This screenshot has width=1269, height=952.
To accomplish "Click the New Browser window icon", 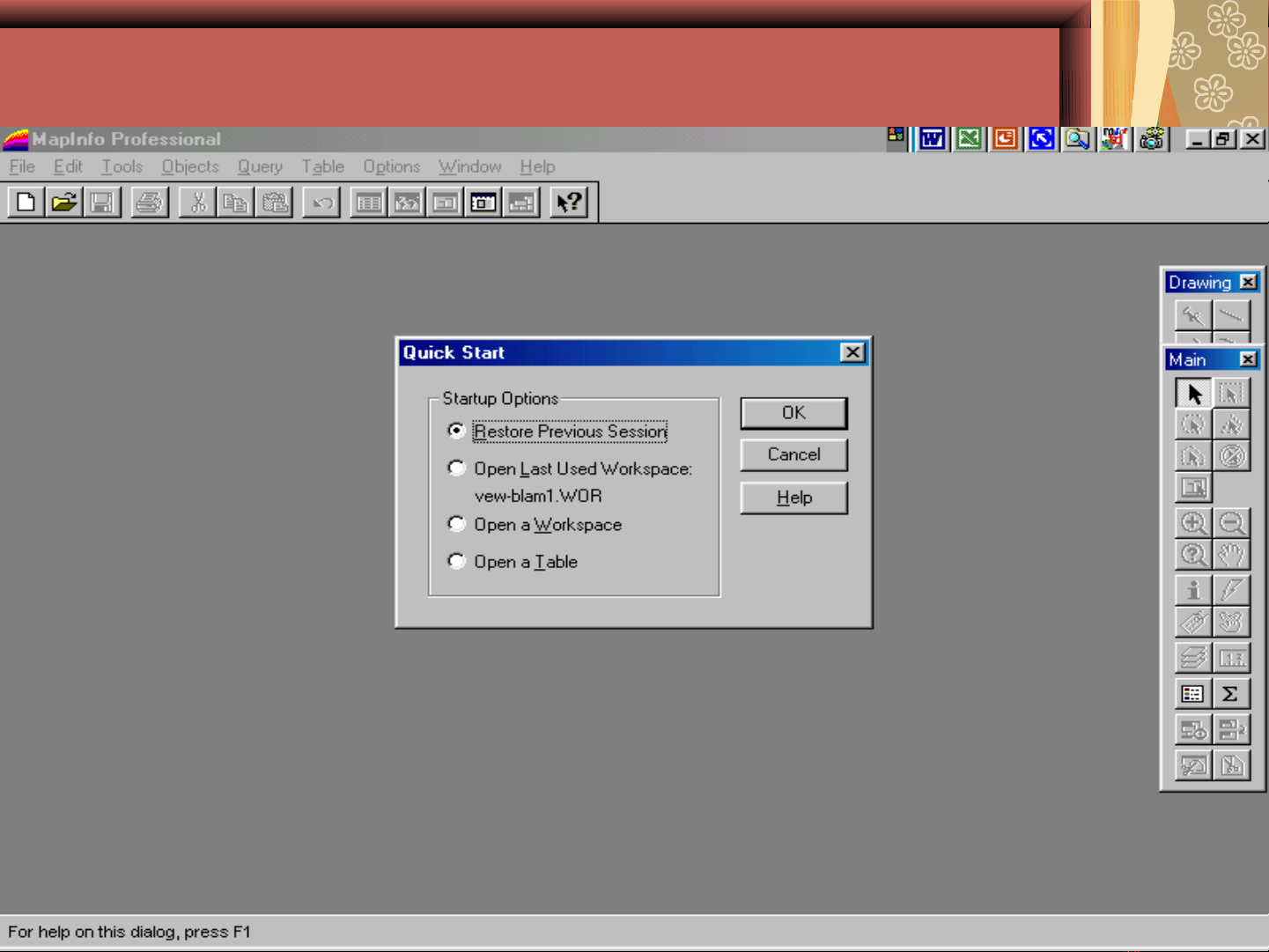I will click(x=369, y=203).
